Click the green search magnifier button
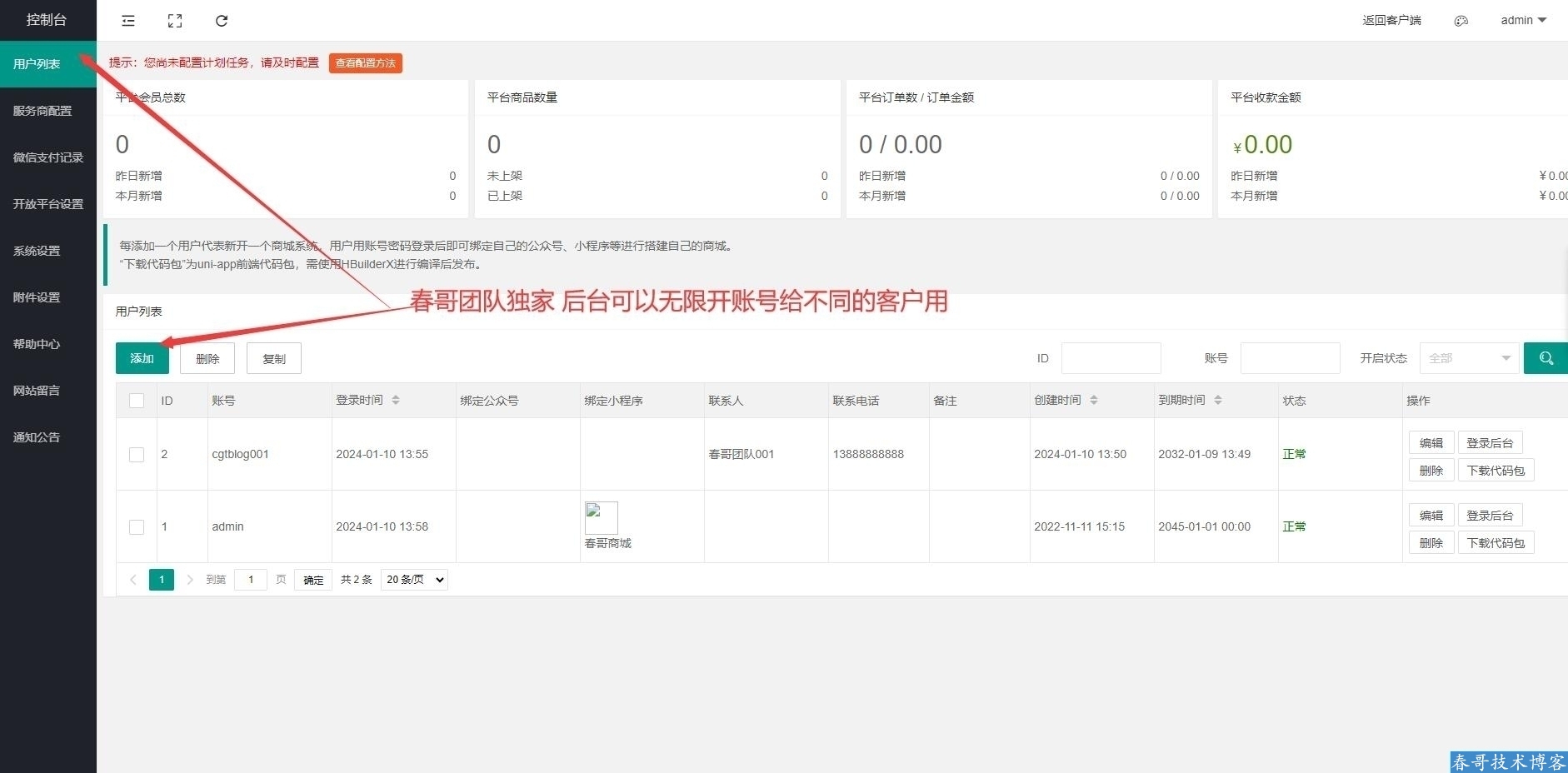The image size is (1568, 773). 1546,358
